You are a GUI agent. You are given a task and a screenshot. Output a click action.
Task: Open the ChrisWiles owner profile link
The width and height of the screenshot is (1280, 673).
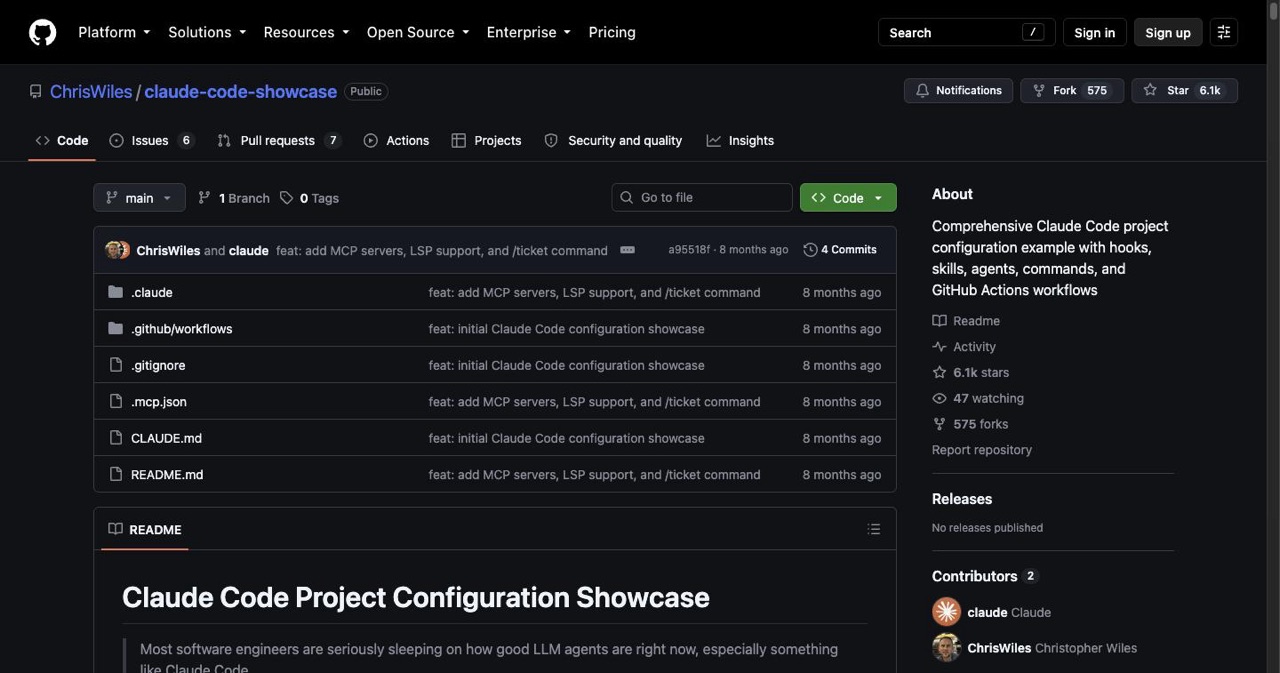pyautogui.click(x=91, y=91)
